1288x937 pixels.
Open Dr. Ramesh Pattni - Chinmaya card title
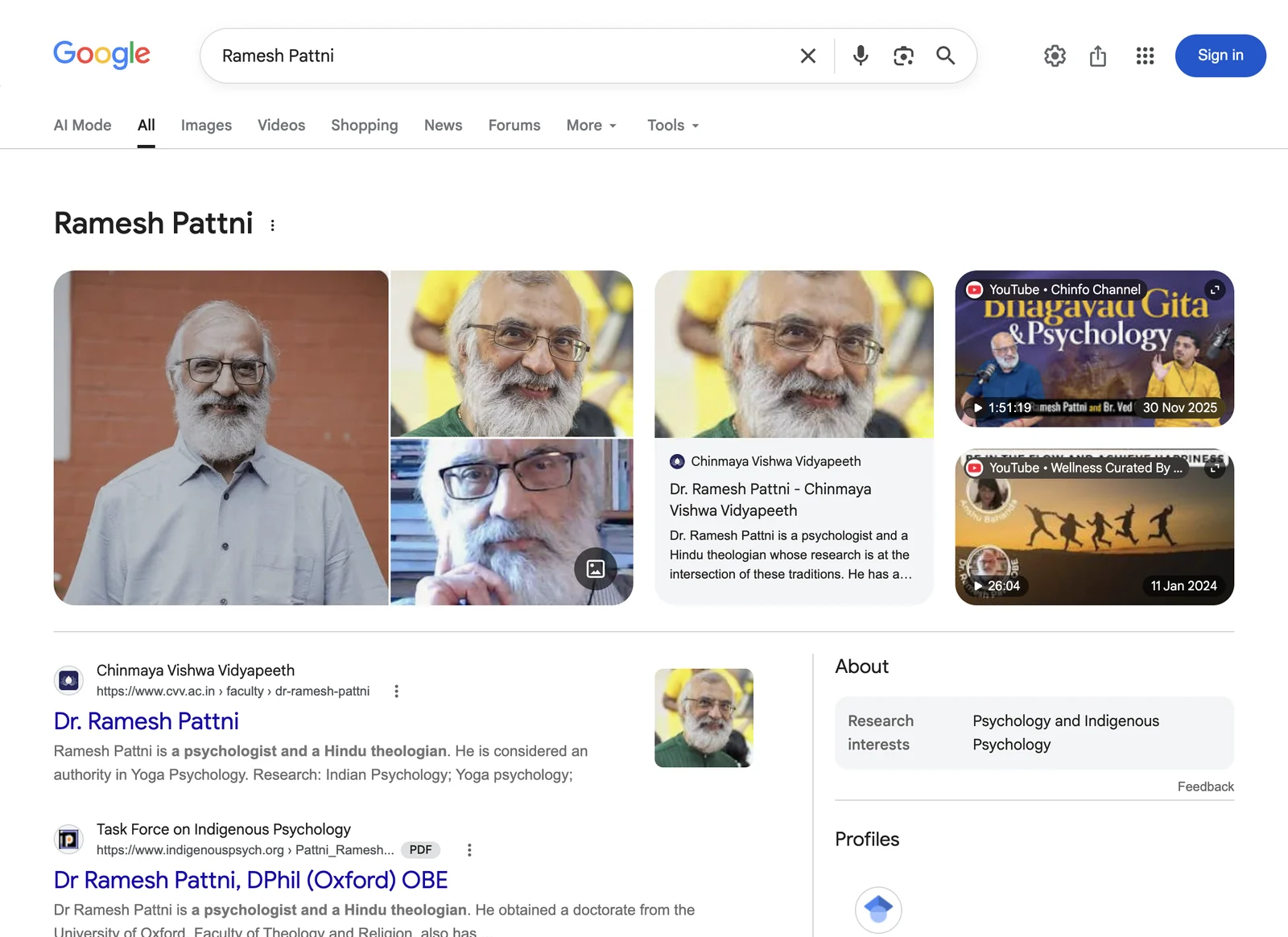(770, 499)
